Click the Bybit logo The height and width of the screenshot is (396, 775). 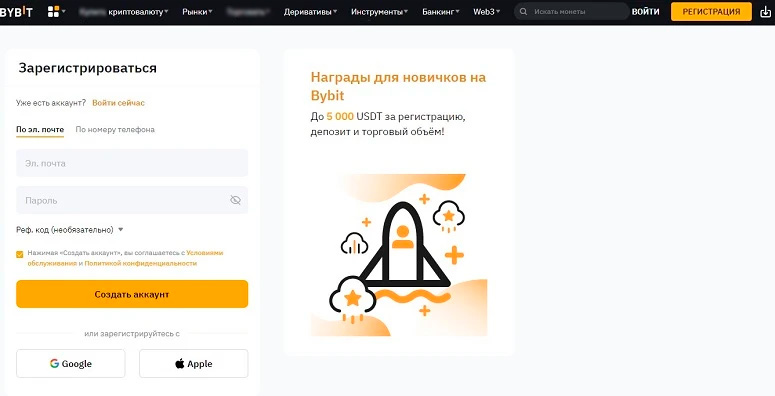pyautogui.click(x=16, y=12)
